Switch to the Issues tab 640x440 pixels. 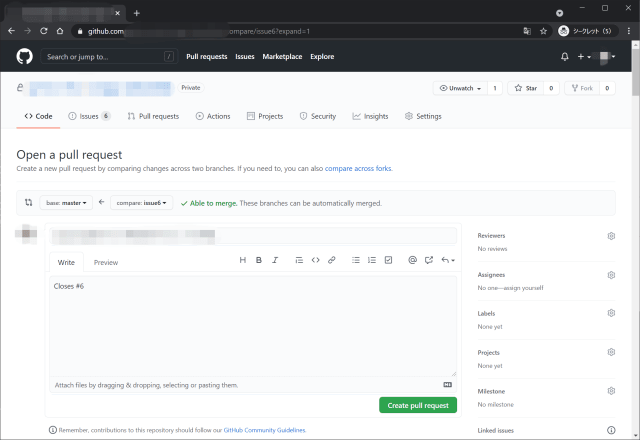tap(89, 116)
